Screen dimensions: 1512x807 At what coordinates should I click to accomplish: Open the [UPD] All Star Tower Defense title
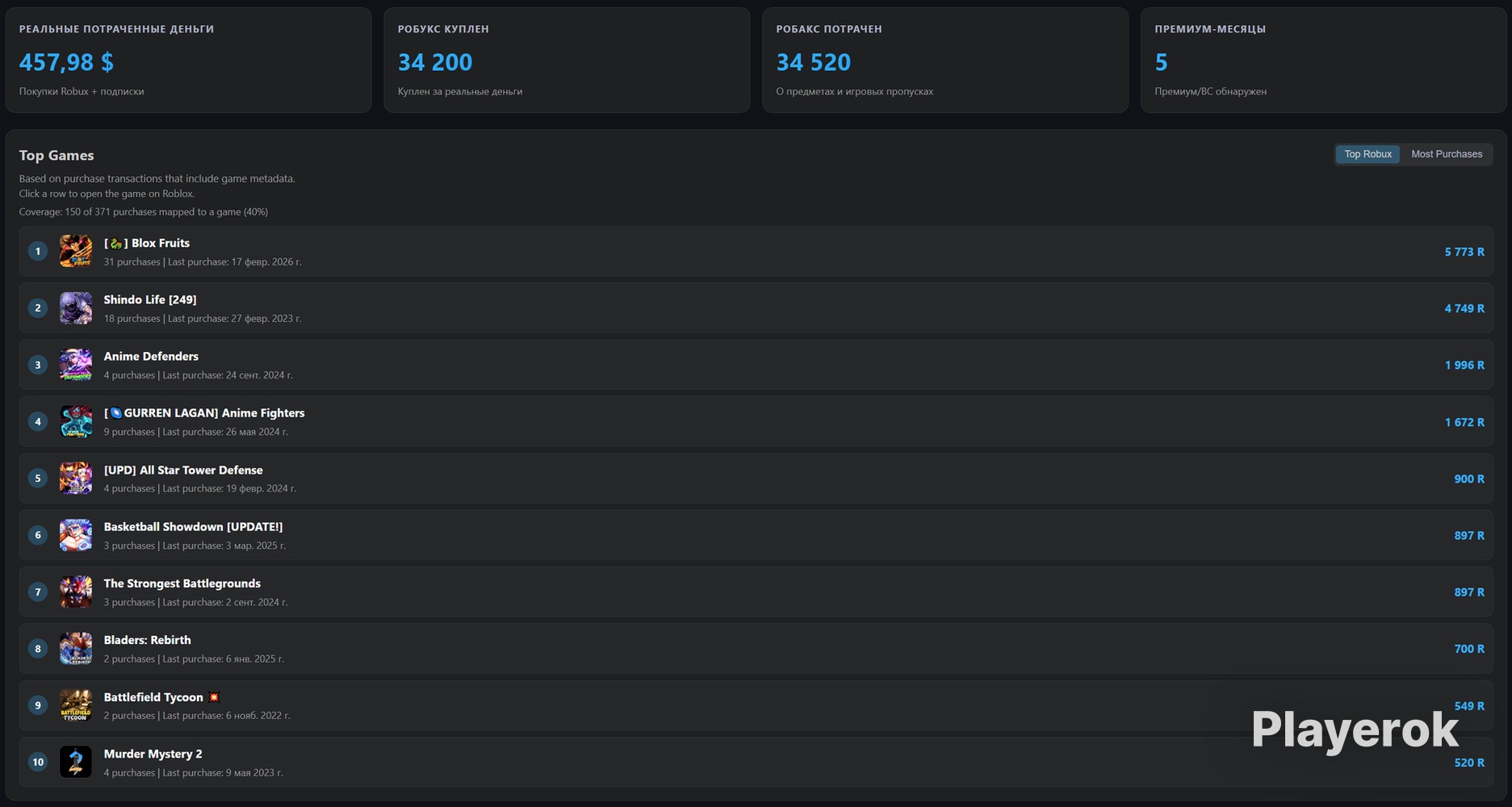point(183,470)
